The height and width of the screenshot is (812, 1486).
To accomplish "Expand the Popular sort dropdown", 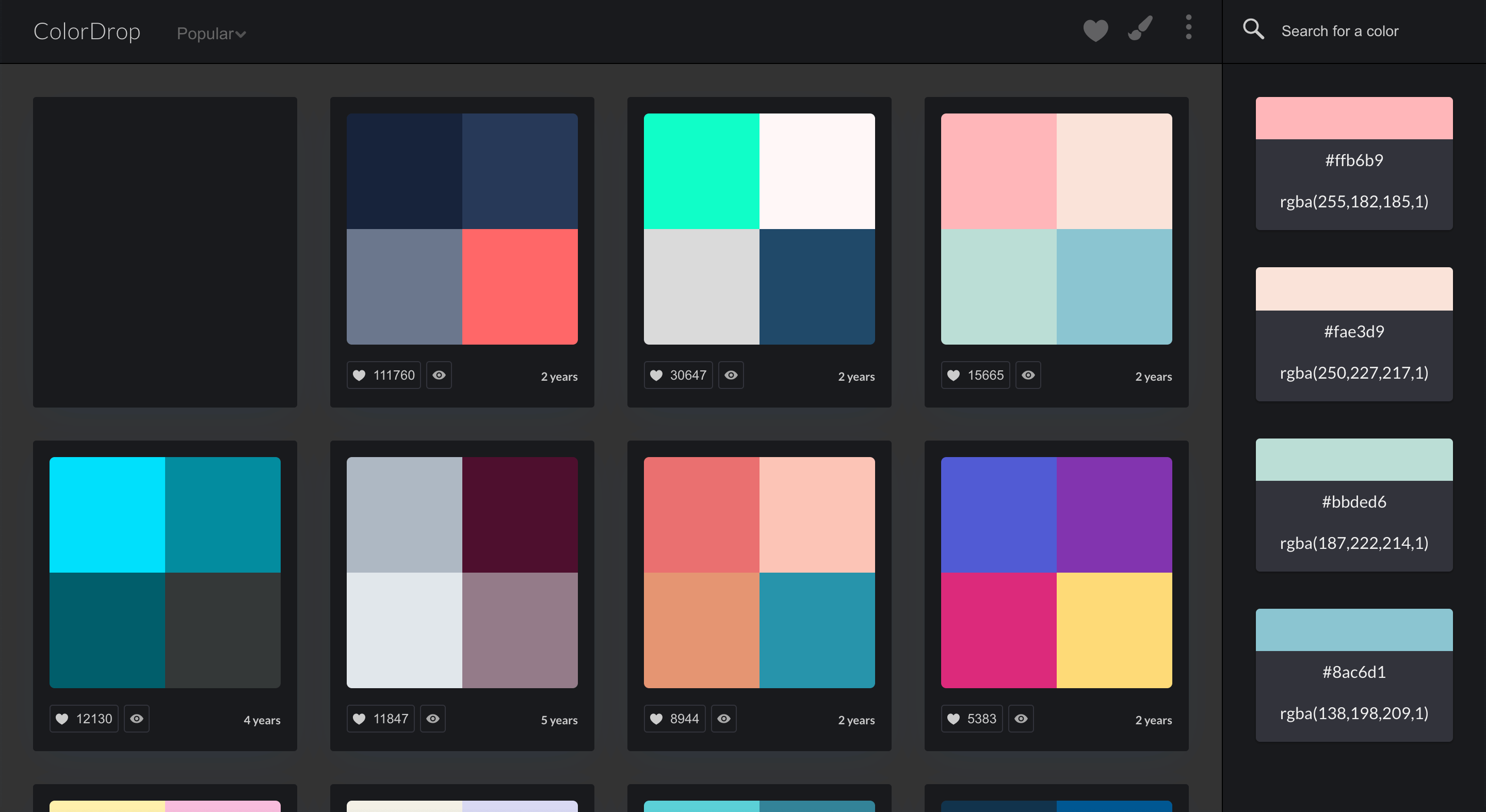I will 211,34.
